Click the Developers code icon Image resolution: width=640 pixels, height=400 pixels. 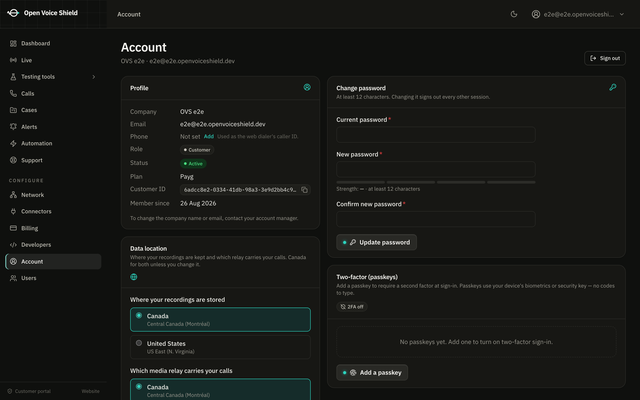13,245
